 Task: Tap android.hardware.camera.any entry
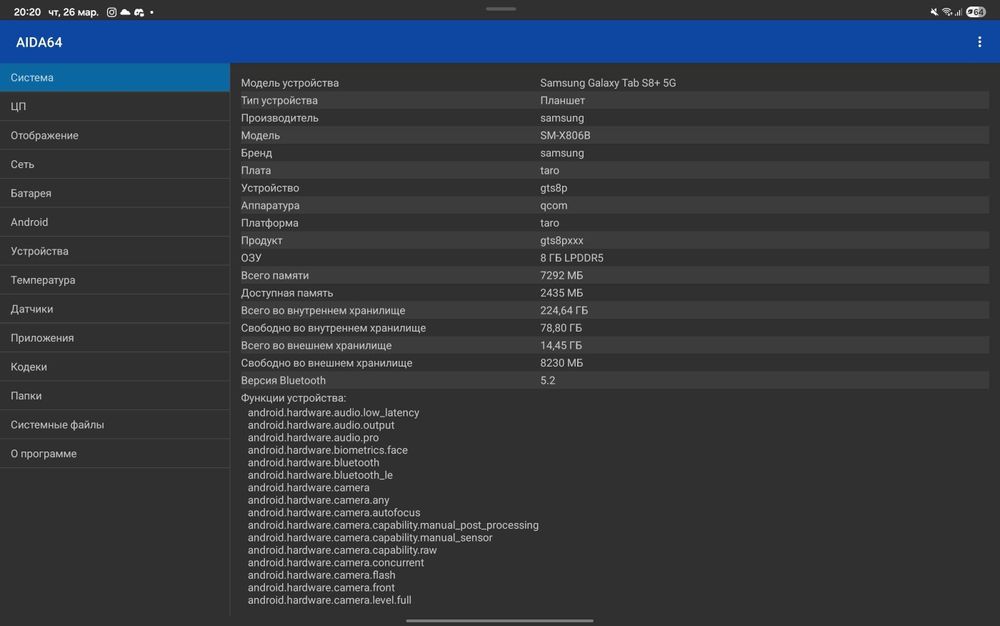318,500
